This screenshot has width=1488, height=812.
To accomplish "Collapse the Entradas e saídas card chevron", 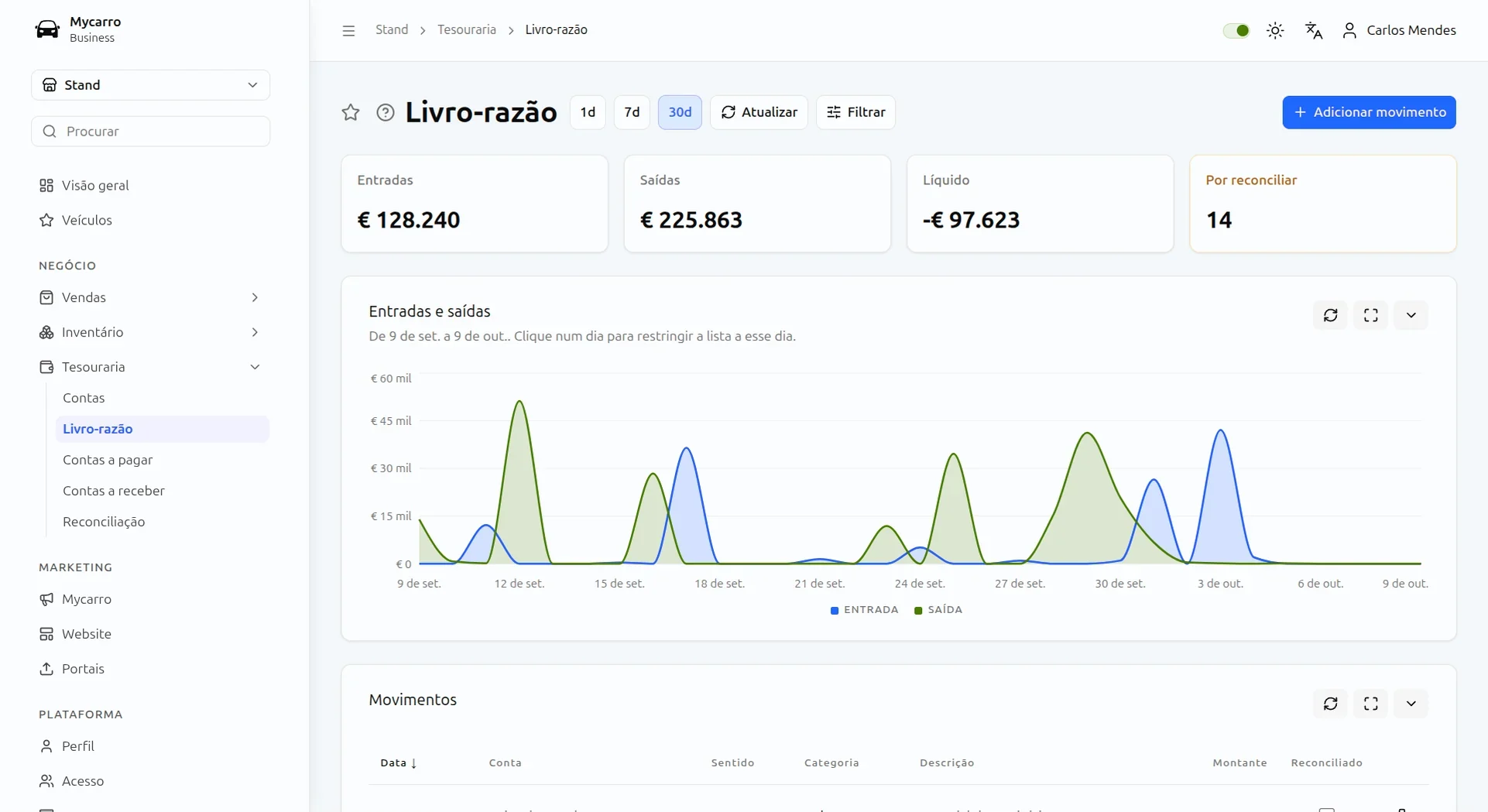I will (x=1411, y=315).
